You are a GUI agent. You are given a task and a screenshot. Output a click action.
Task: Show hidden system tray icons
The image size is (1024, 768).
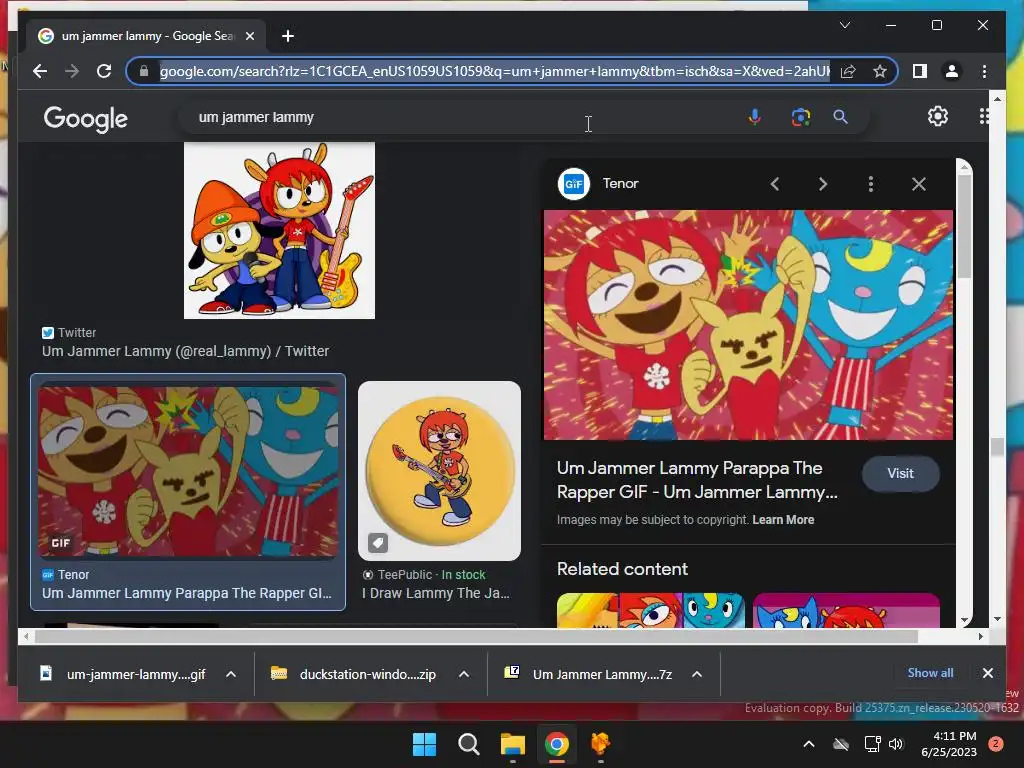[808, 744]
